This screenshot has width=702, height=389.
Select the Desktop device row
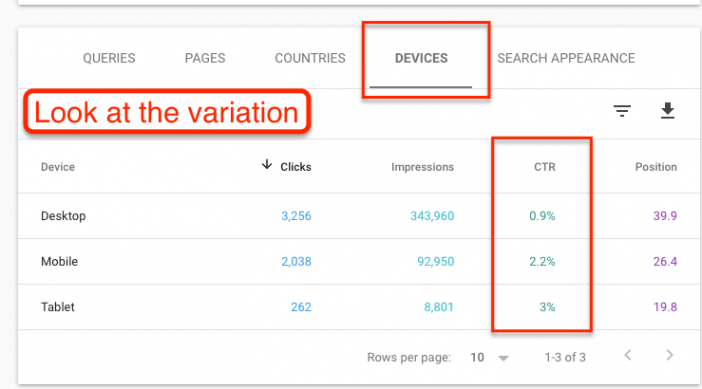point(359,216)
